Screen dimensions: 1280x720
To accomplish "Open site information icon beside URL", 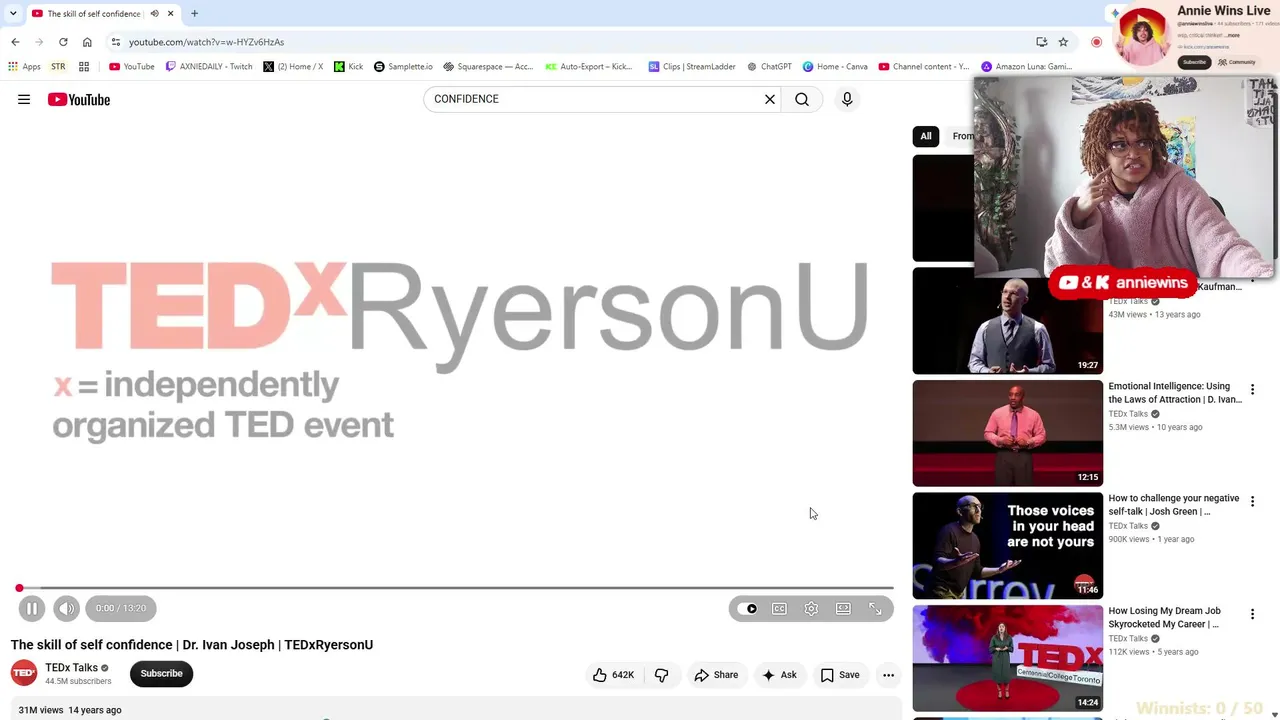I will point(115,42).
